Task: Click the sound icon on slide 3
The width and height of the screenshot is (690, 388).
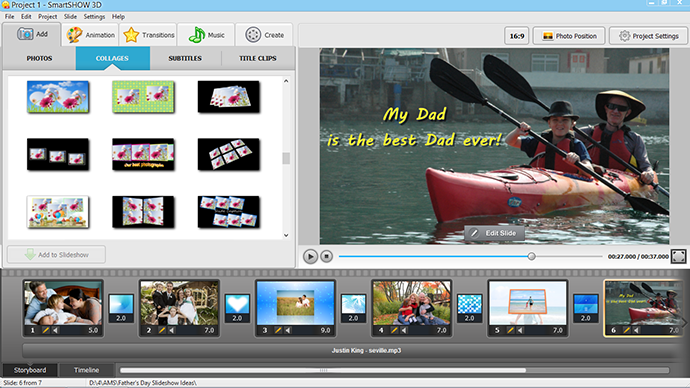Action: point(288,330)
